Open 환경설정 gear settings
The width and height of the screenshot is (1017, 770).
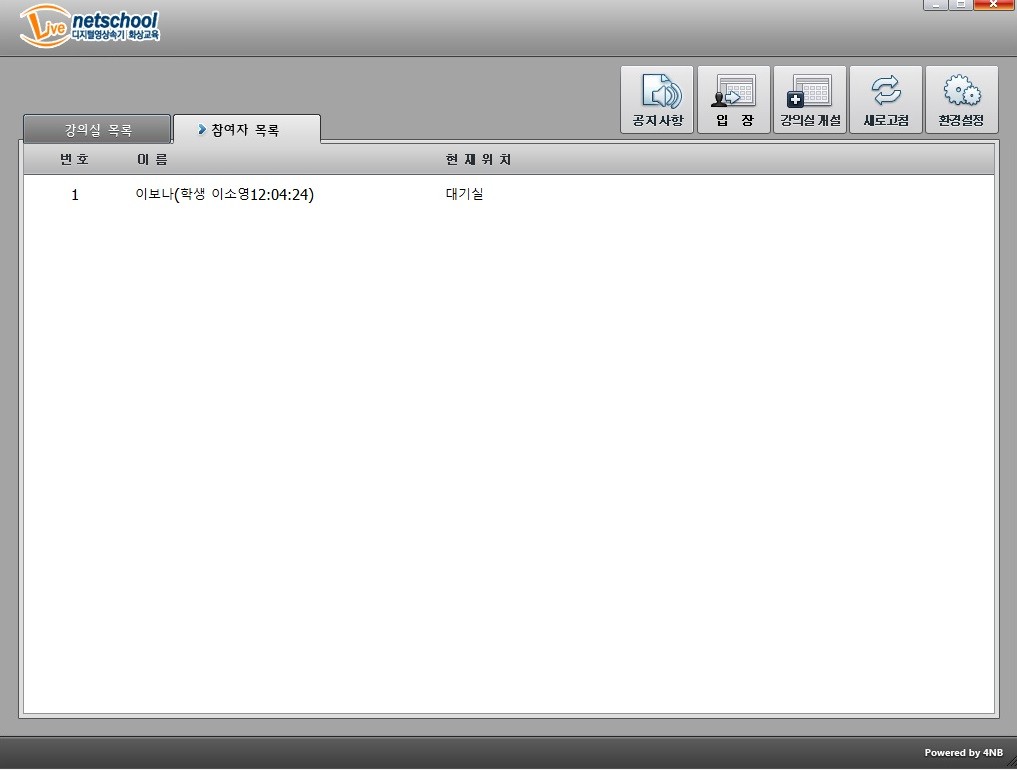tap(961, 92)
